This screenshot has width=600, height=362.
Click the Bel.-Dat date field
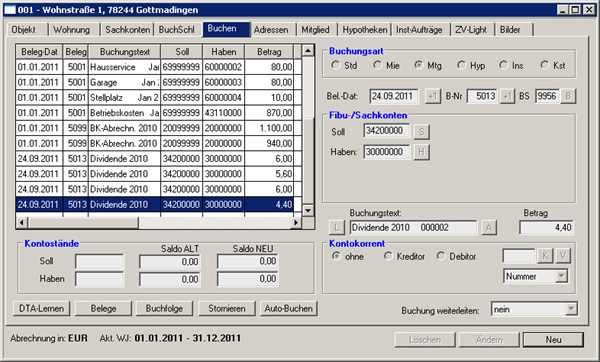tap(393, 96)
